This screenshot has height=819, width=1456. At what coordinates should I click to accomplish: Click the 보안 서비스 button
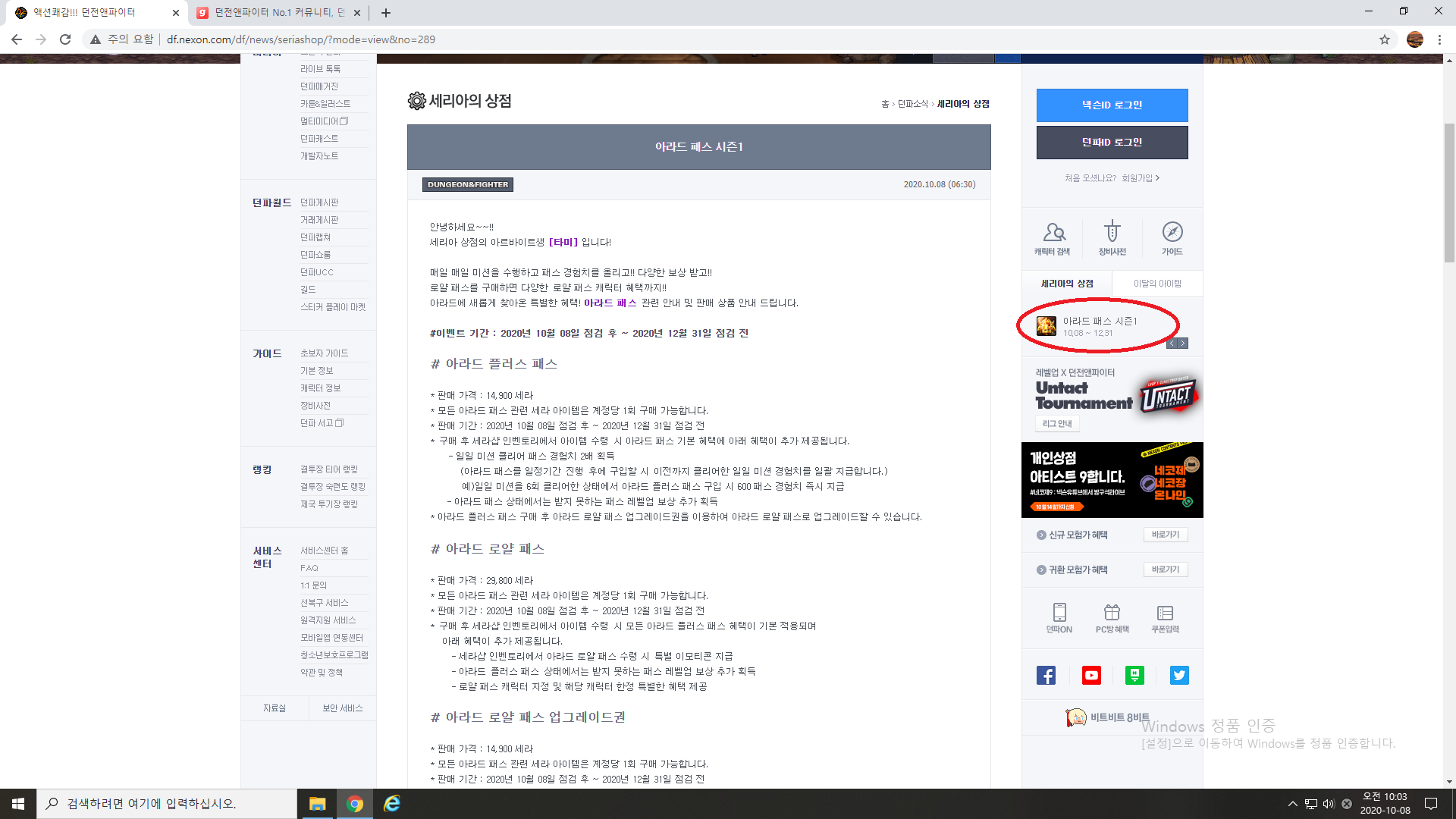click(343, 708)
